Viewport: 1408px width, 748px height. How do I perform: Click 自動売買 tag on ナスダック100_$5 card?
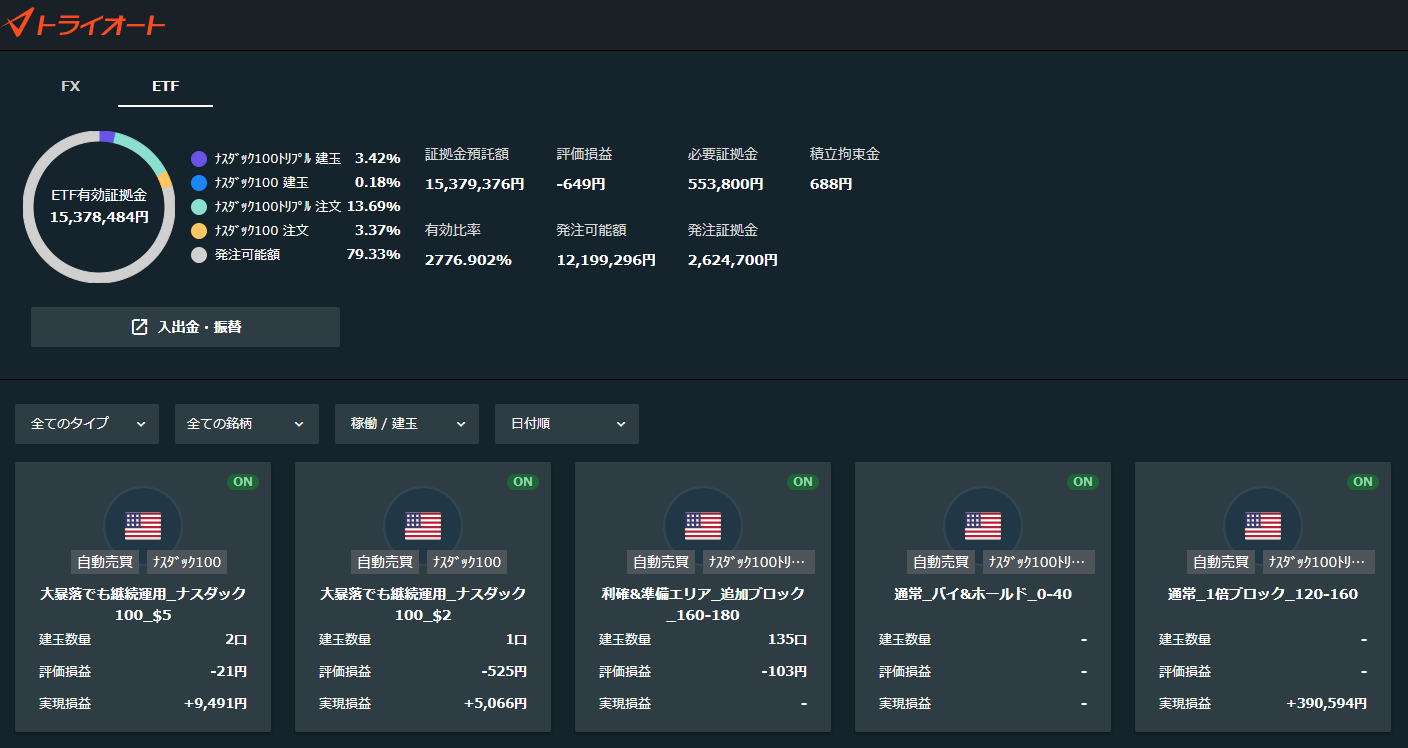pos(107,562)
